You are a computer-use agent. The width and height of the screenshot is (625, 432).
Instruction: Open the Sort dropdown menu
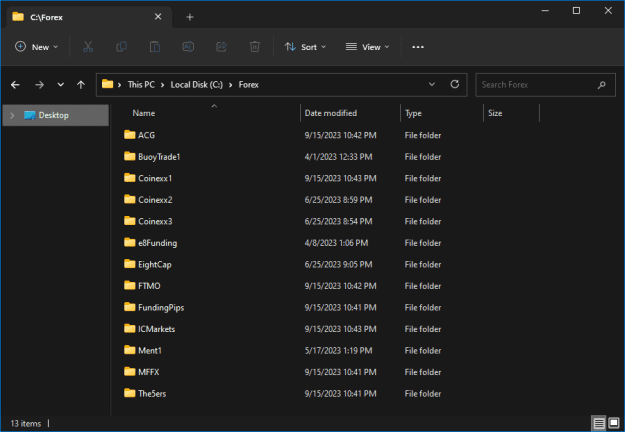[305, 47]
